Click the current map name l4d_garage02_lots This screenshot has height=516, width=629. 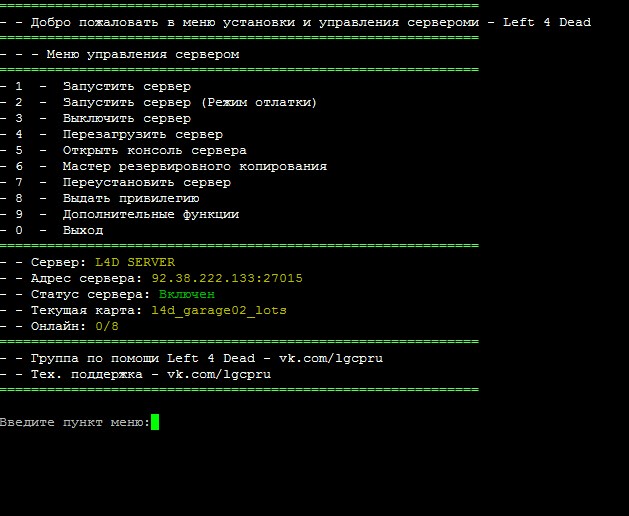click(218, 310)
